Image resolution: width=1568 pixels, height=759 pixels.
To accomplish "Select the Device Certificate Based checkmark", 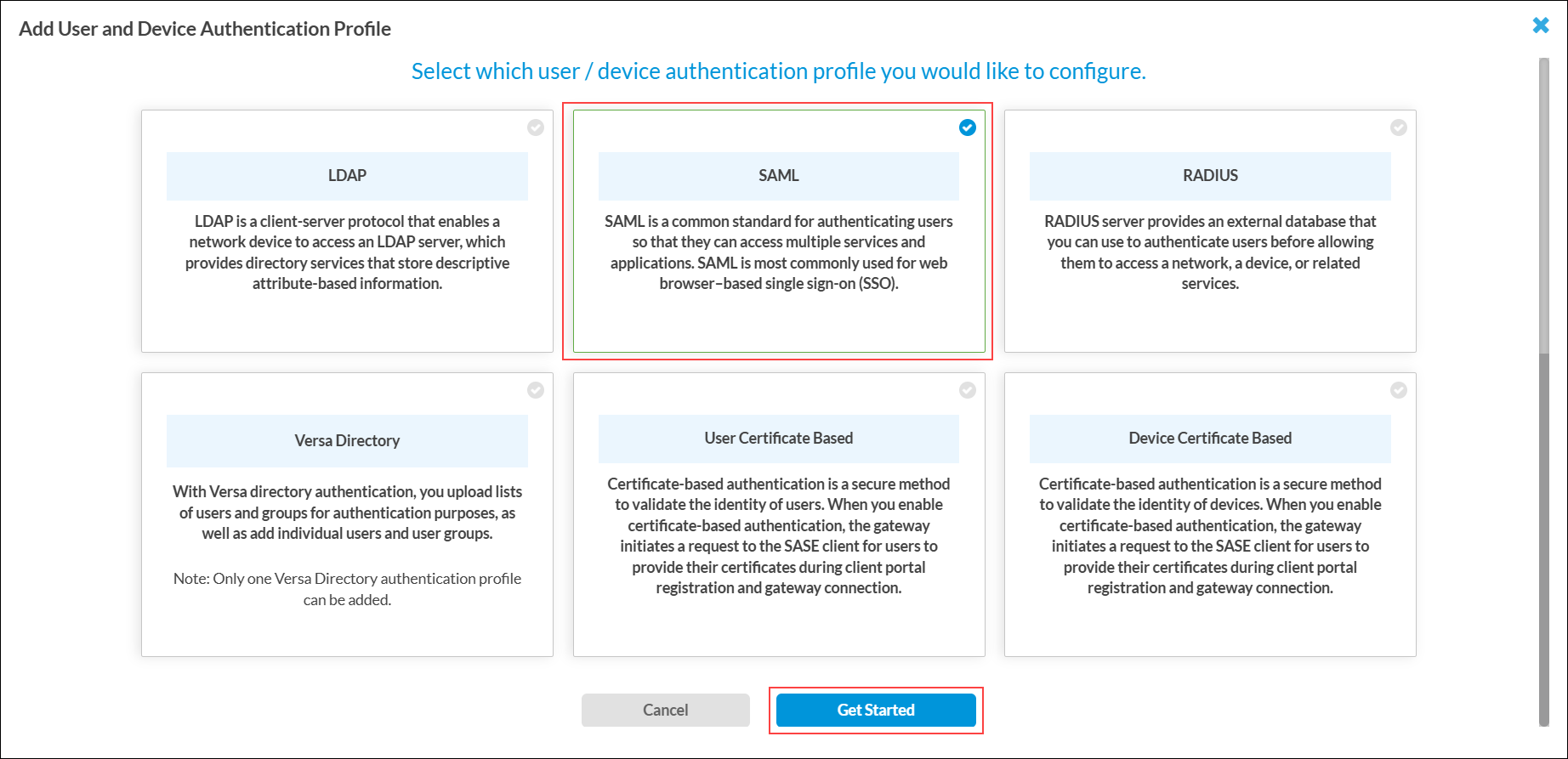I will (x=1399, y=390).
